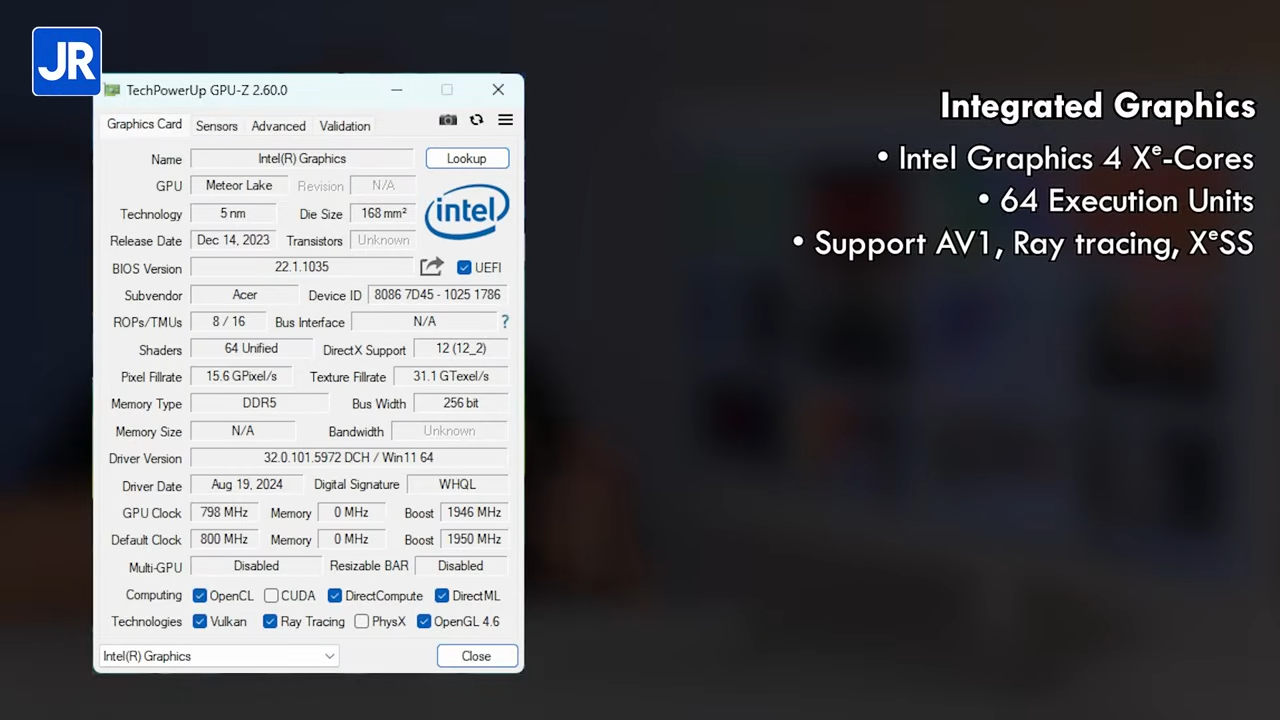Screen dimensions: 1280x720
Task: Click the GPU field showing Meteor Lake
Action: coord(239,186)
